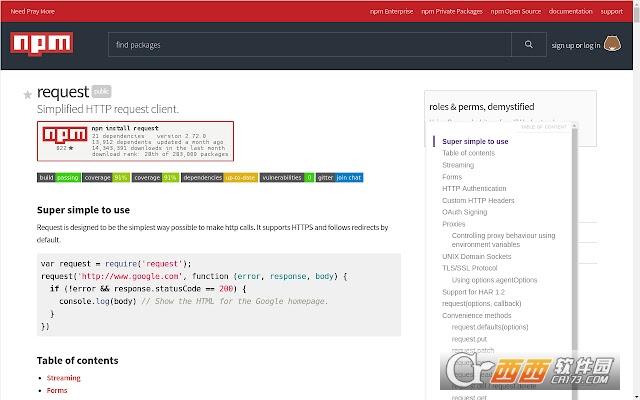Click the vulnerabilities 0 badge

coord(287,178)
